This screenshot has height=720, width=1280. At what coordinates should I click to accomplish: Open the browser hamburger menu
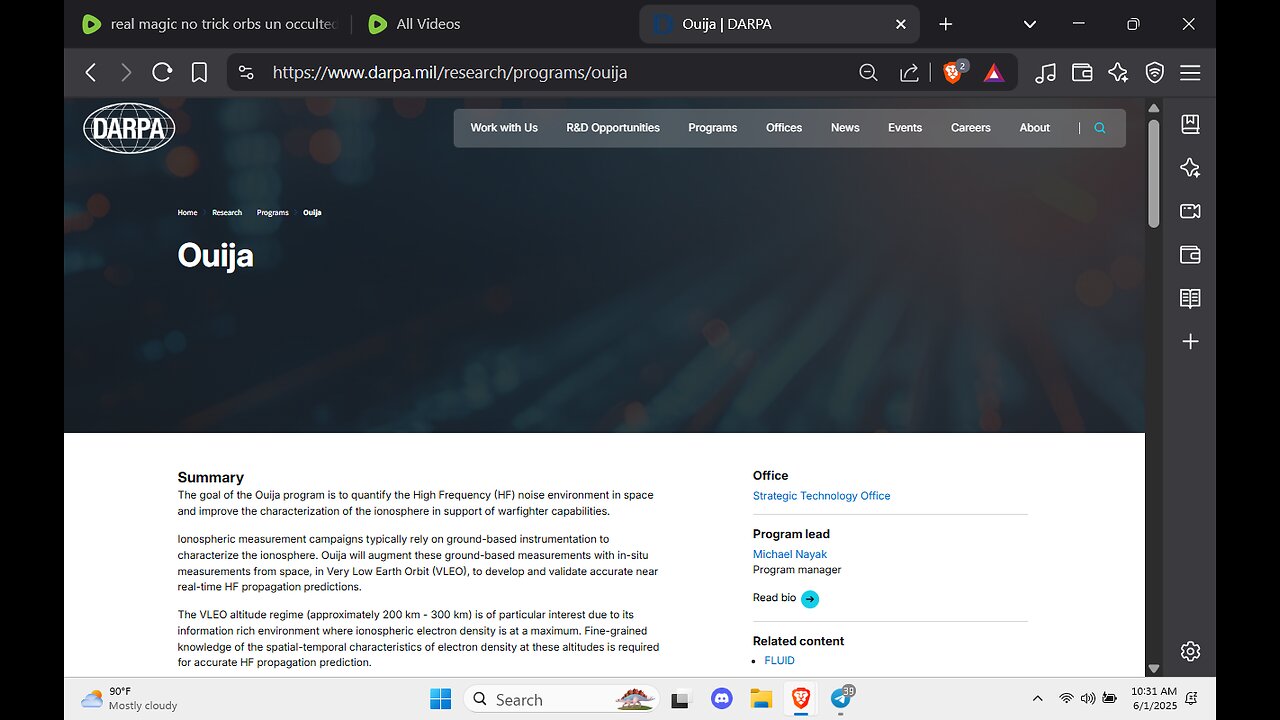(x=1190, y=72)
